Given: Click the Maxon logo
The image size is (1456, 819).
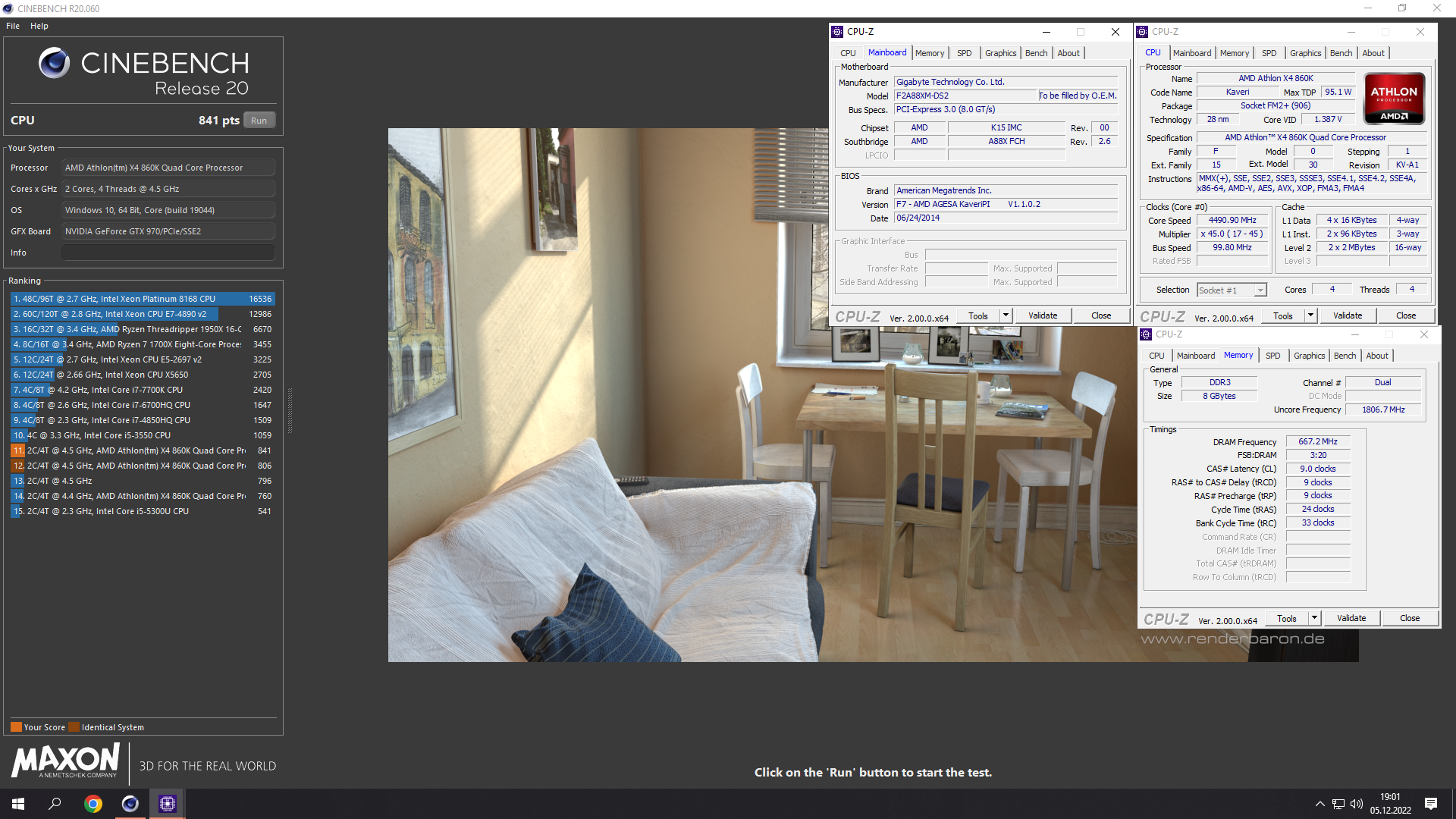Looking at the screenshot, I should (66, 761).
